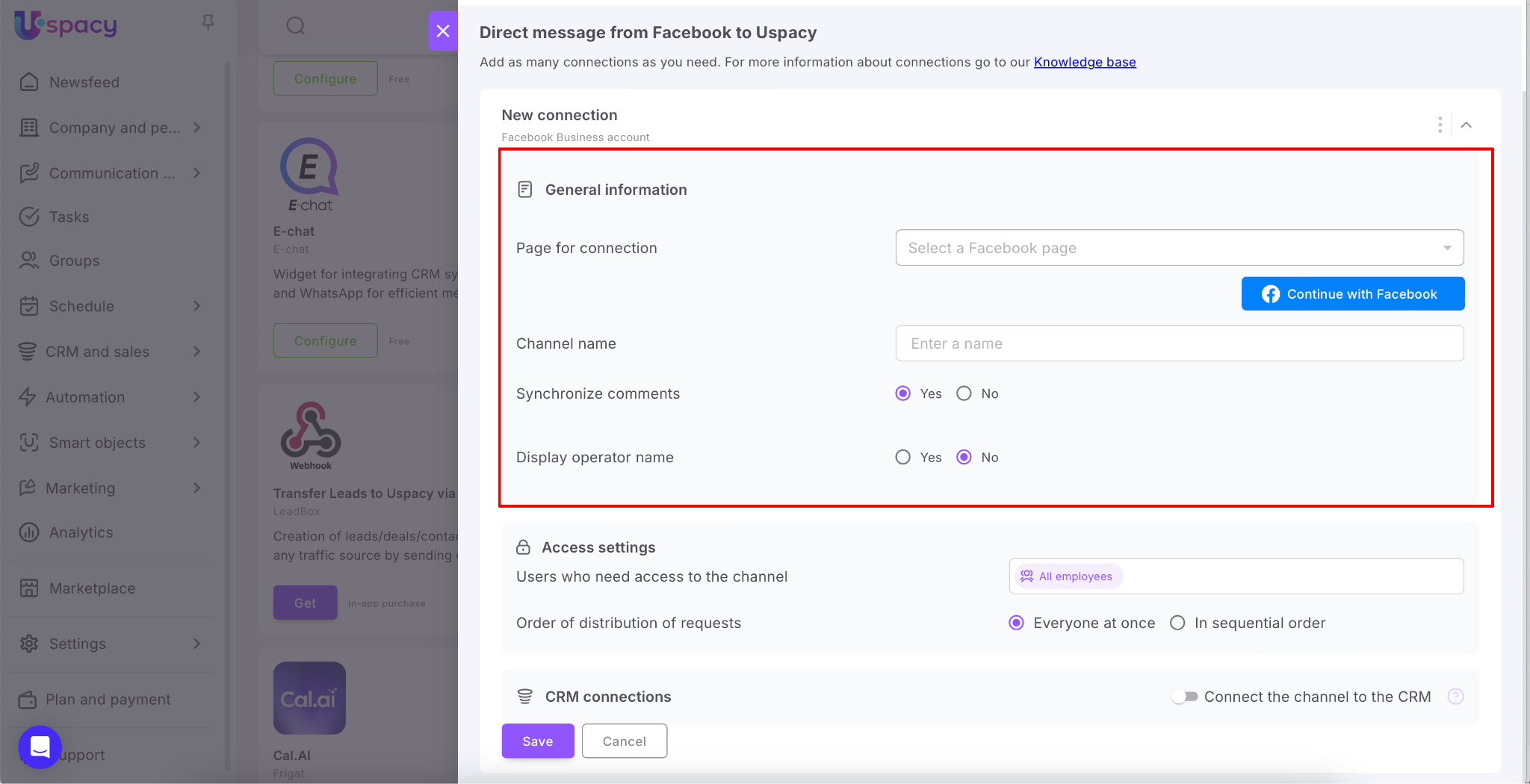The image size is (1530, 784).
Task: Select Yes for Display operator name
Action: click(903, 457)
